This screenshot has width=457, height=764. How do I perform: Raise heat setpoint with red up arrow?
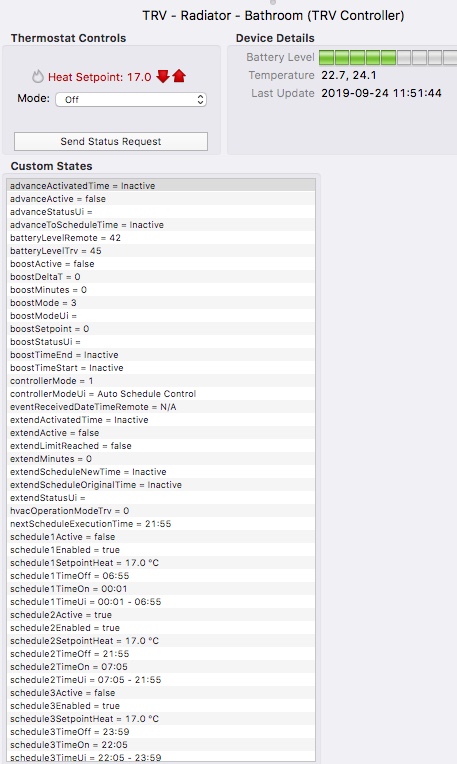tap(179, 76)
